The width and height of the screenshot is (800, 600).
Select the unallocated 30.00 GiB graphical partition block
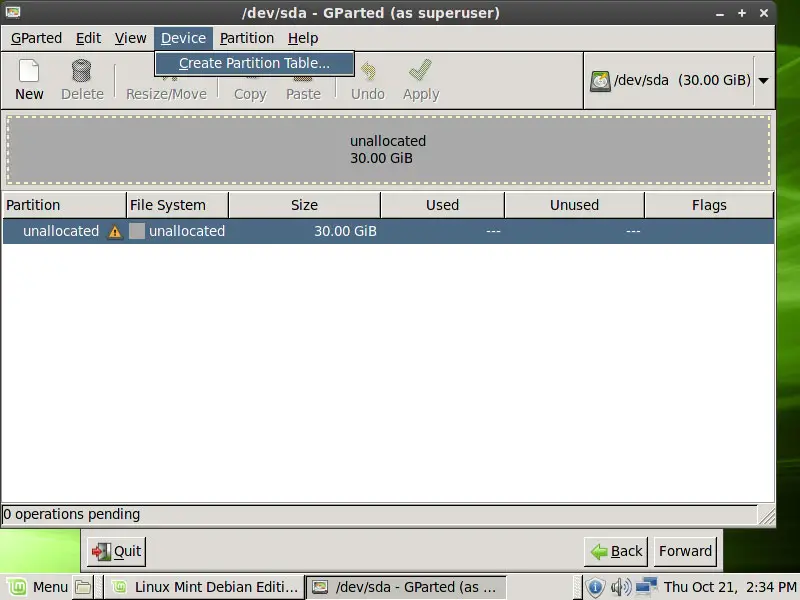(388, 149)
